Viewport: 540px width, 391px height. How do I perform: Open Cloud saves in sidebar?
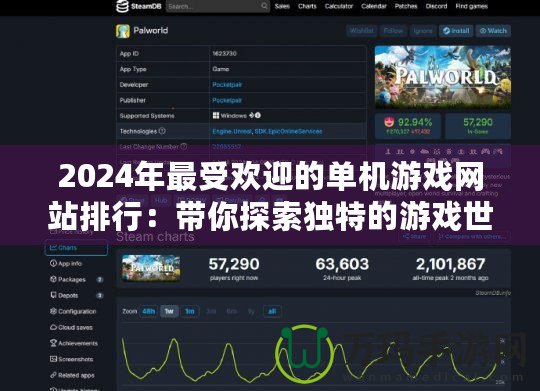71,327
